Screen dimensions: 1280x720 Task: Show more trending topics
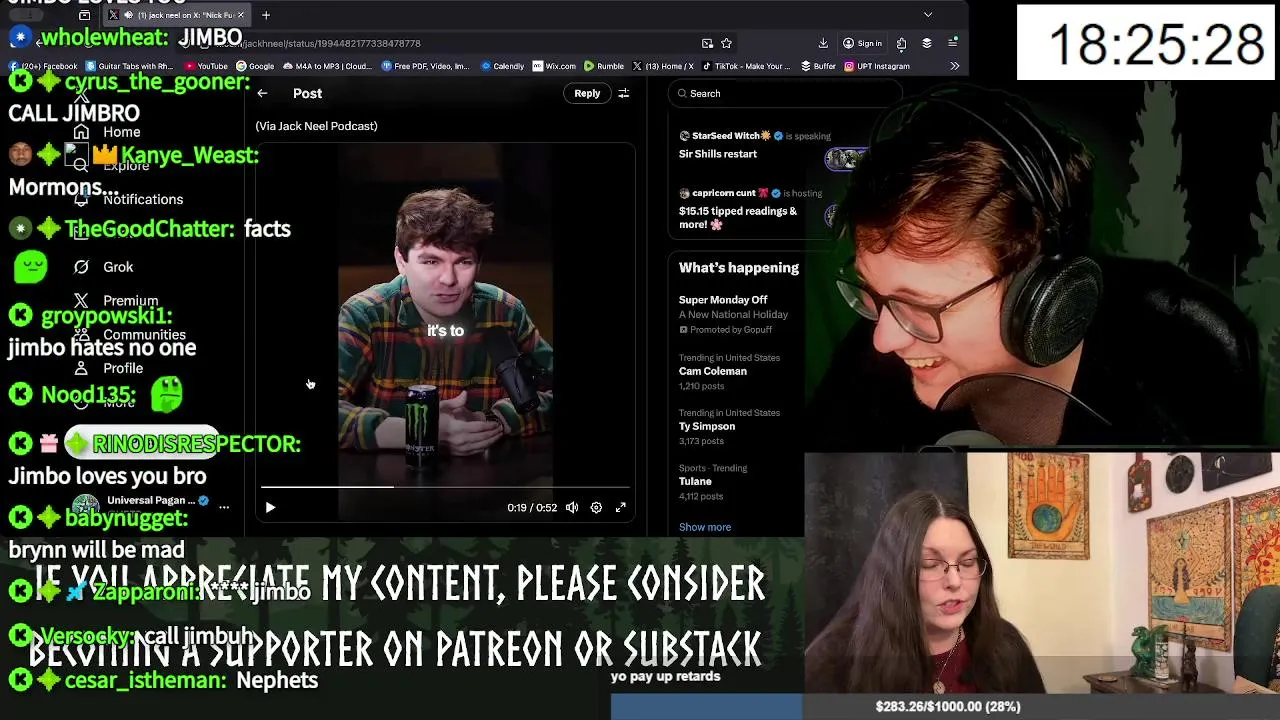pyautogui.click(x=705, y=527)
